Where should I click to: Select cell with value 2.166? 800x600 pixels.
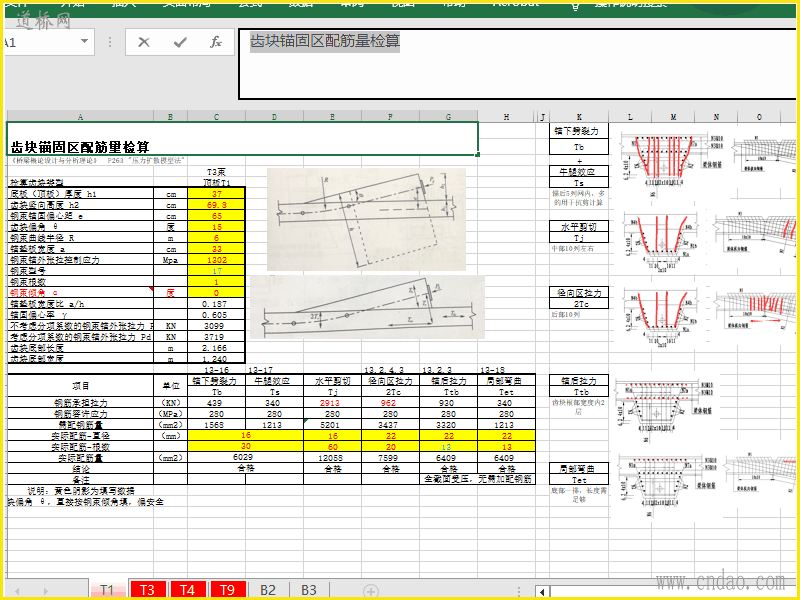[216, 348]
